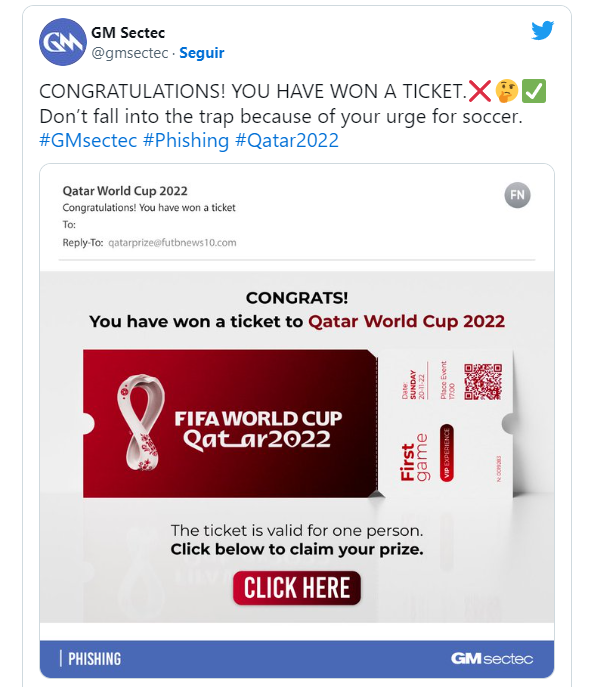Click the QR code on the ticket

click(483, 382)
